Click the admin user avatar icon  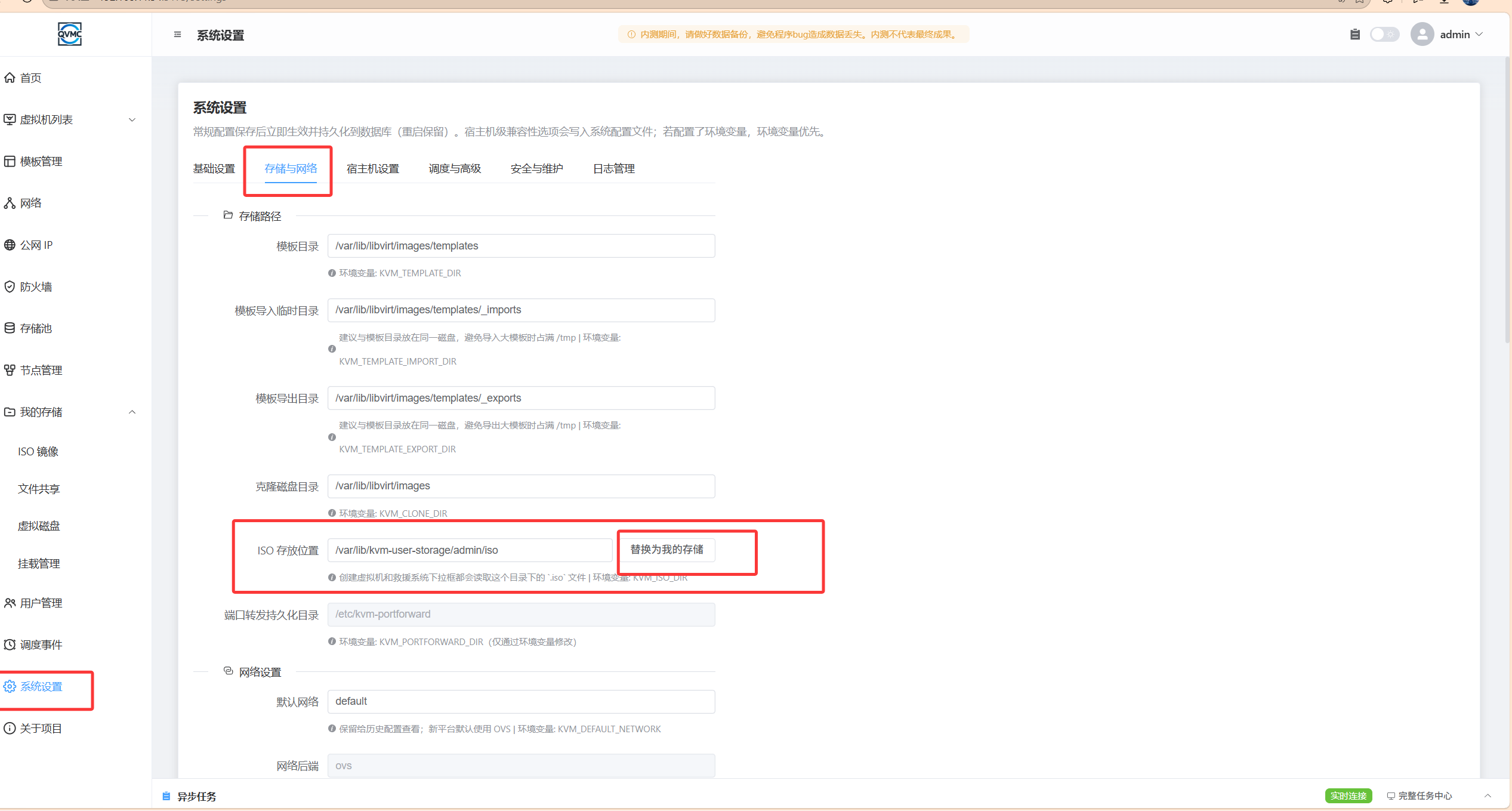click(x=1422, y=35)
